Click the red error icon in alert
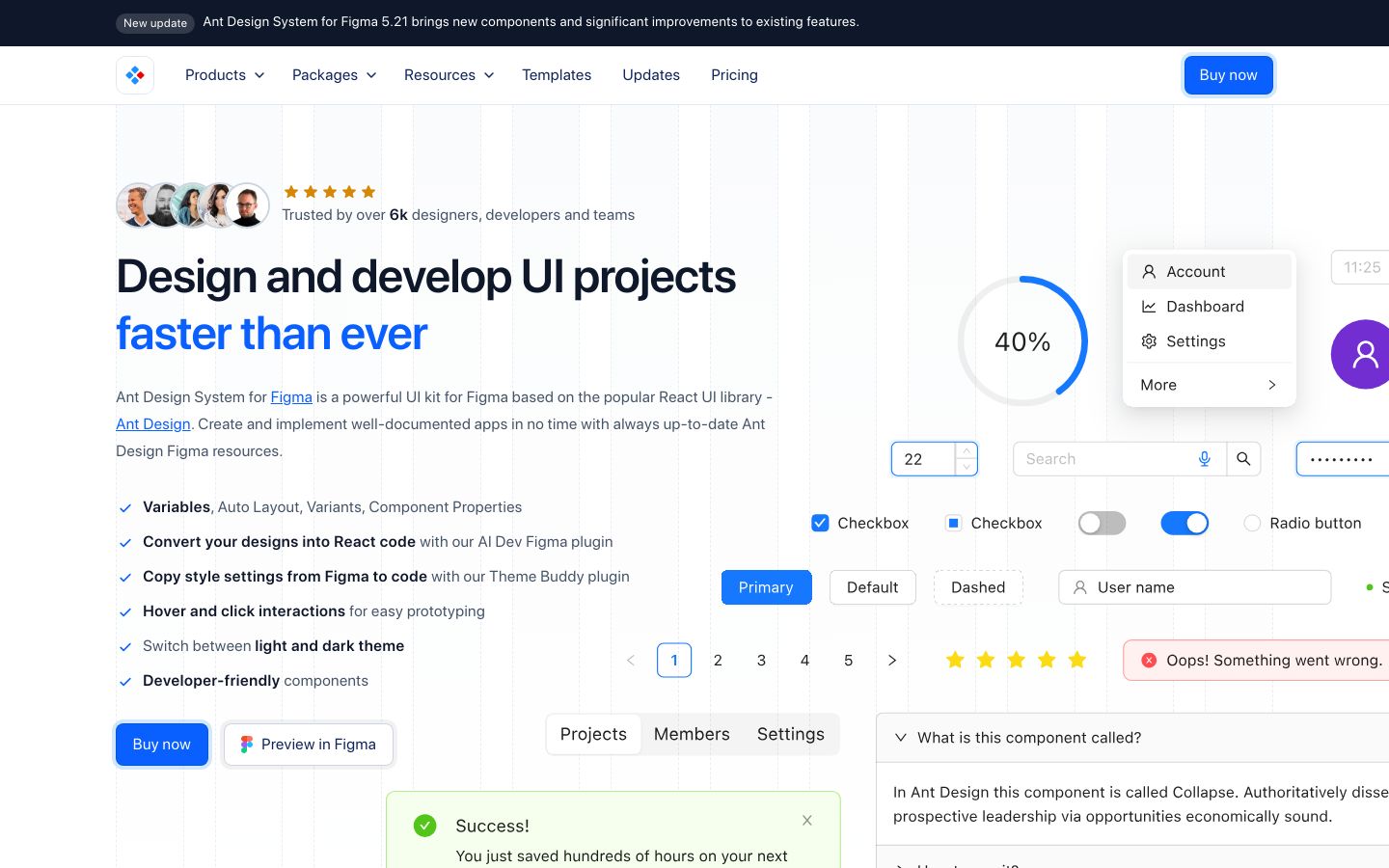Screen dimensions: 1389x868 1149,661
